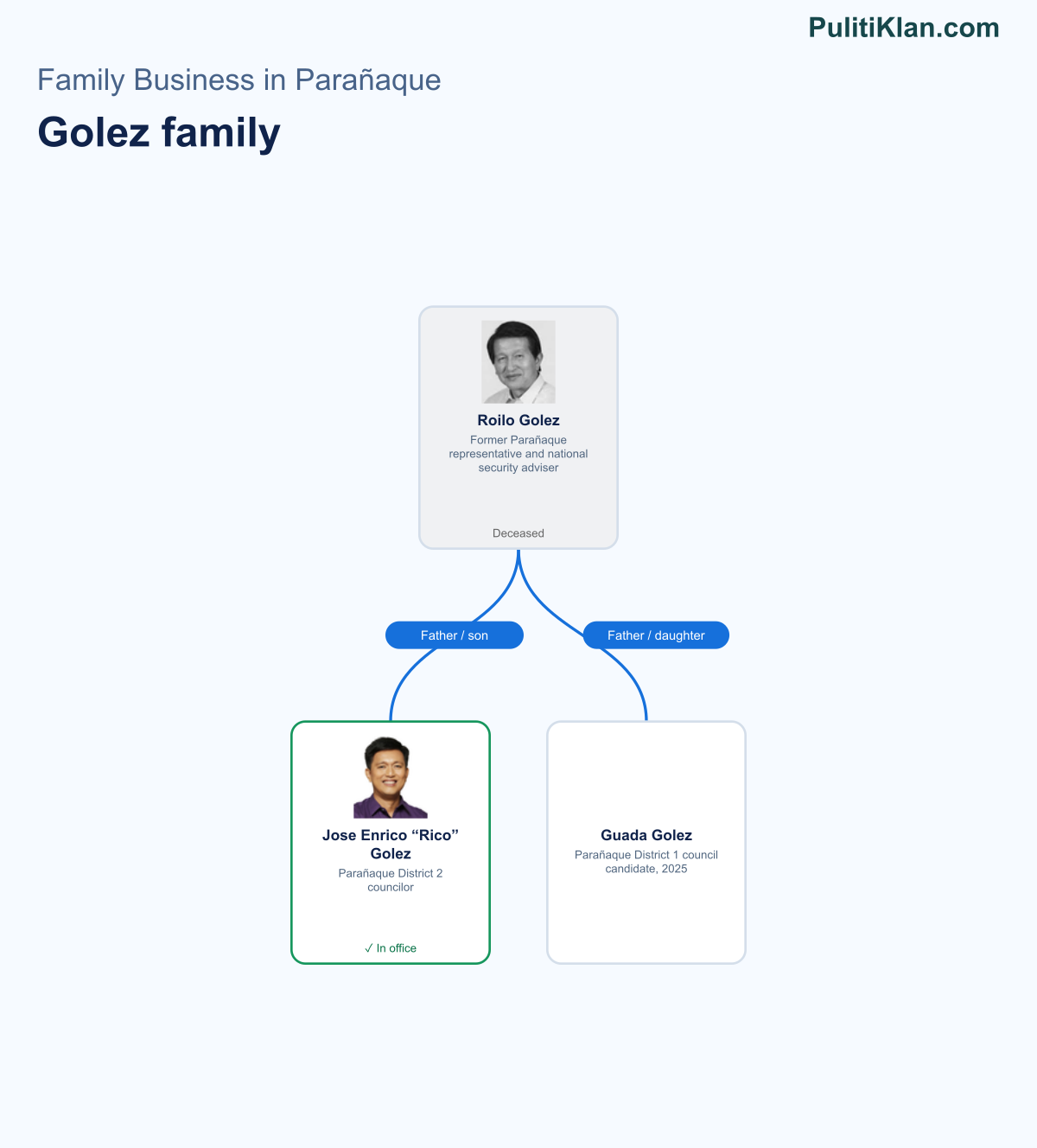Click the Father / son relationship label
The image size is (1037, 1148).
pos(455,635)
